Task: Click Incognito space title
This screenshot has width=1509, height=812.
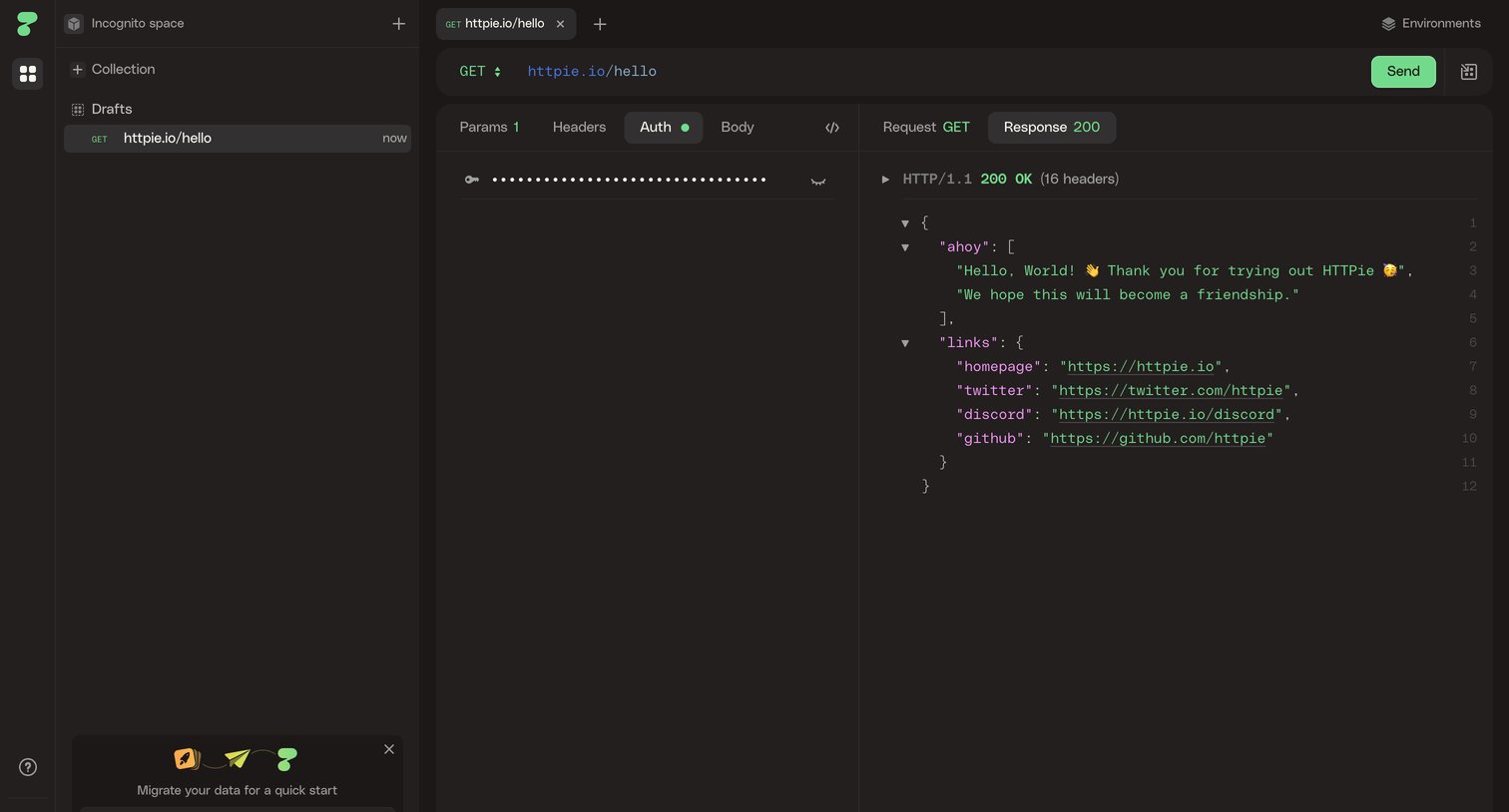Action: click(x=138, y=24)
